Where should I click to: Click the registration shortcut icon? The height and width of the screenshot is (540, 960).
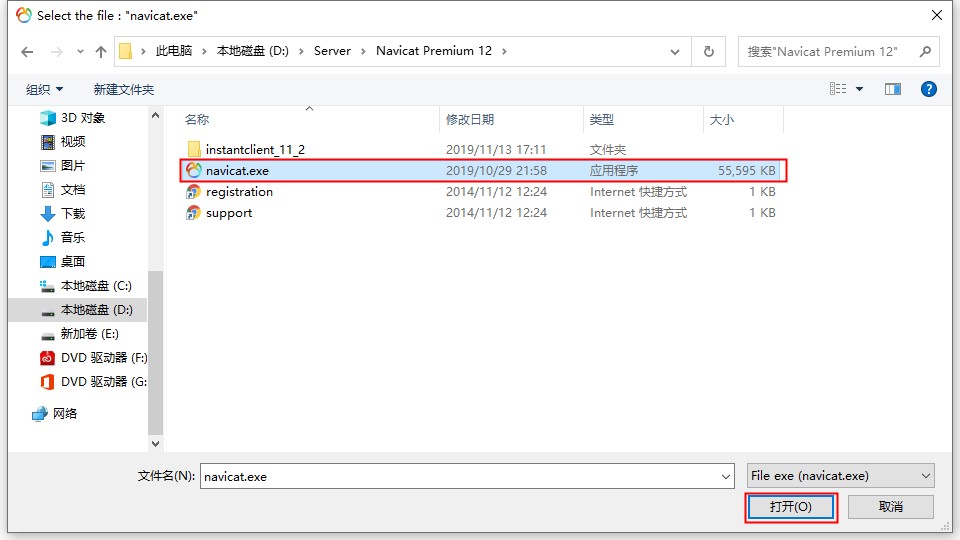(194, 192)
